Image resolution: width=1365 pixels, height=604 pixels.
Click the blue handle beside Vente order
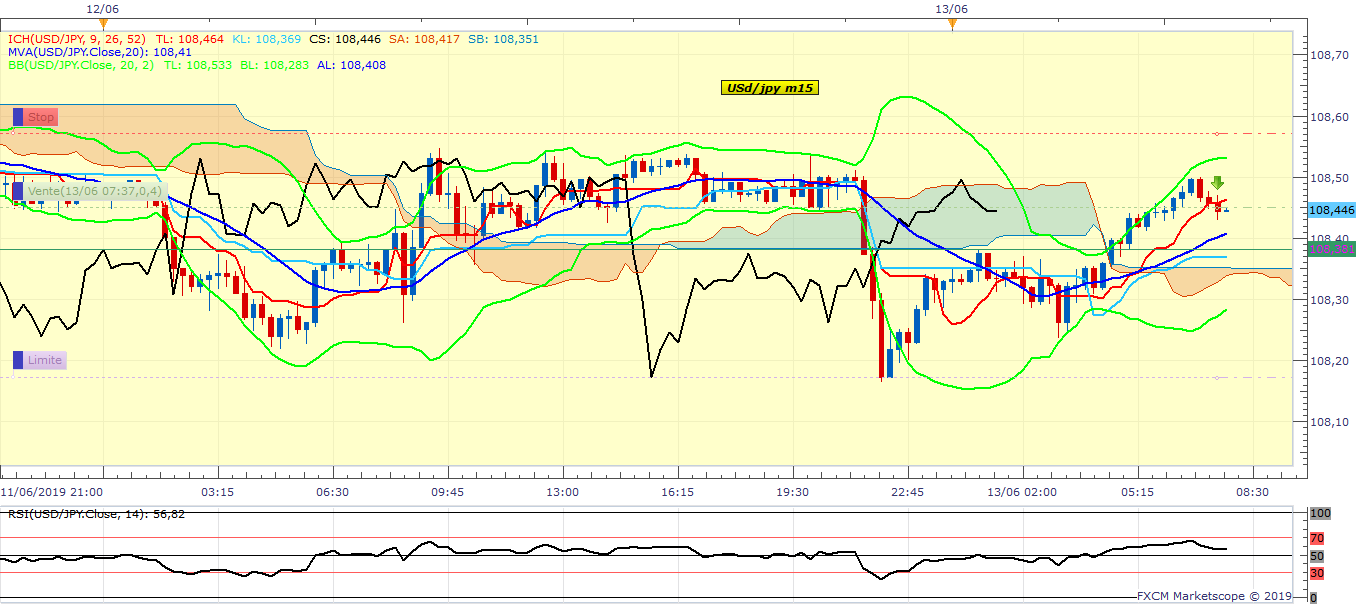[x=18, y=190]
